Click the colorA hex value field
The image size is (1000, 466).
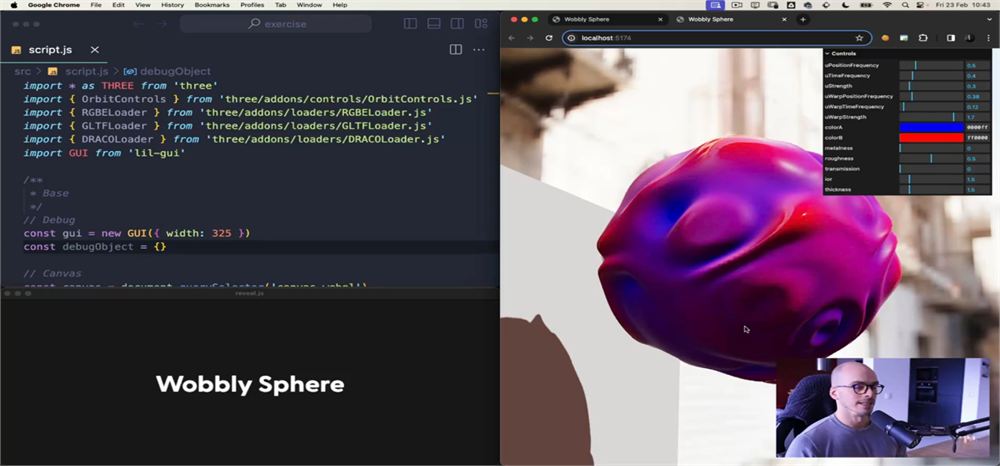[x=978, y=127]
